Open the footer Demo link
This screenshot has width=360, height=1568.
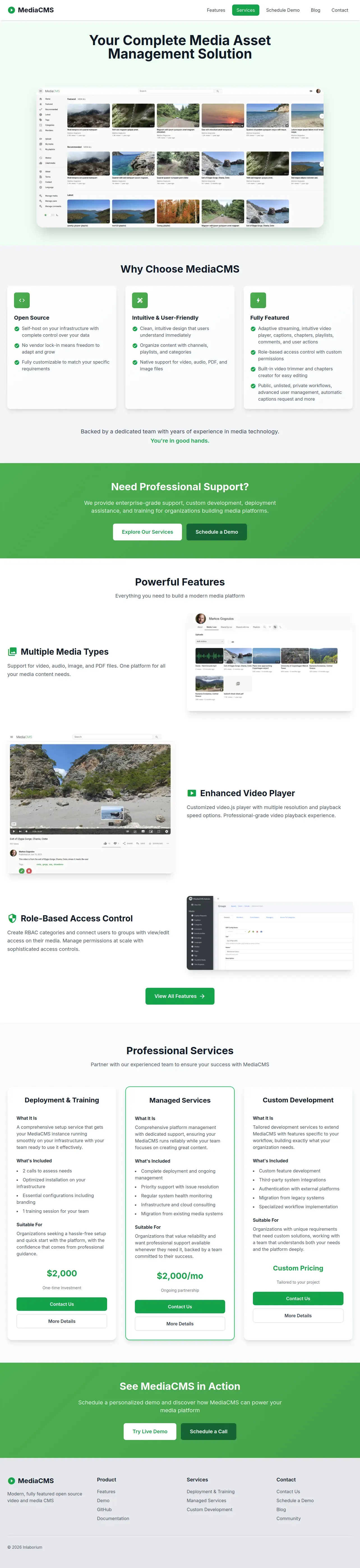(x=103, y=1501)
